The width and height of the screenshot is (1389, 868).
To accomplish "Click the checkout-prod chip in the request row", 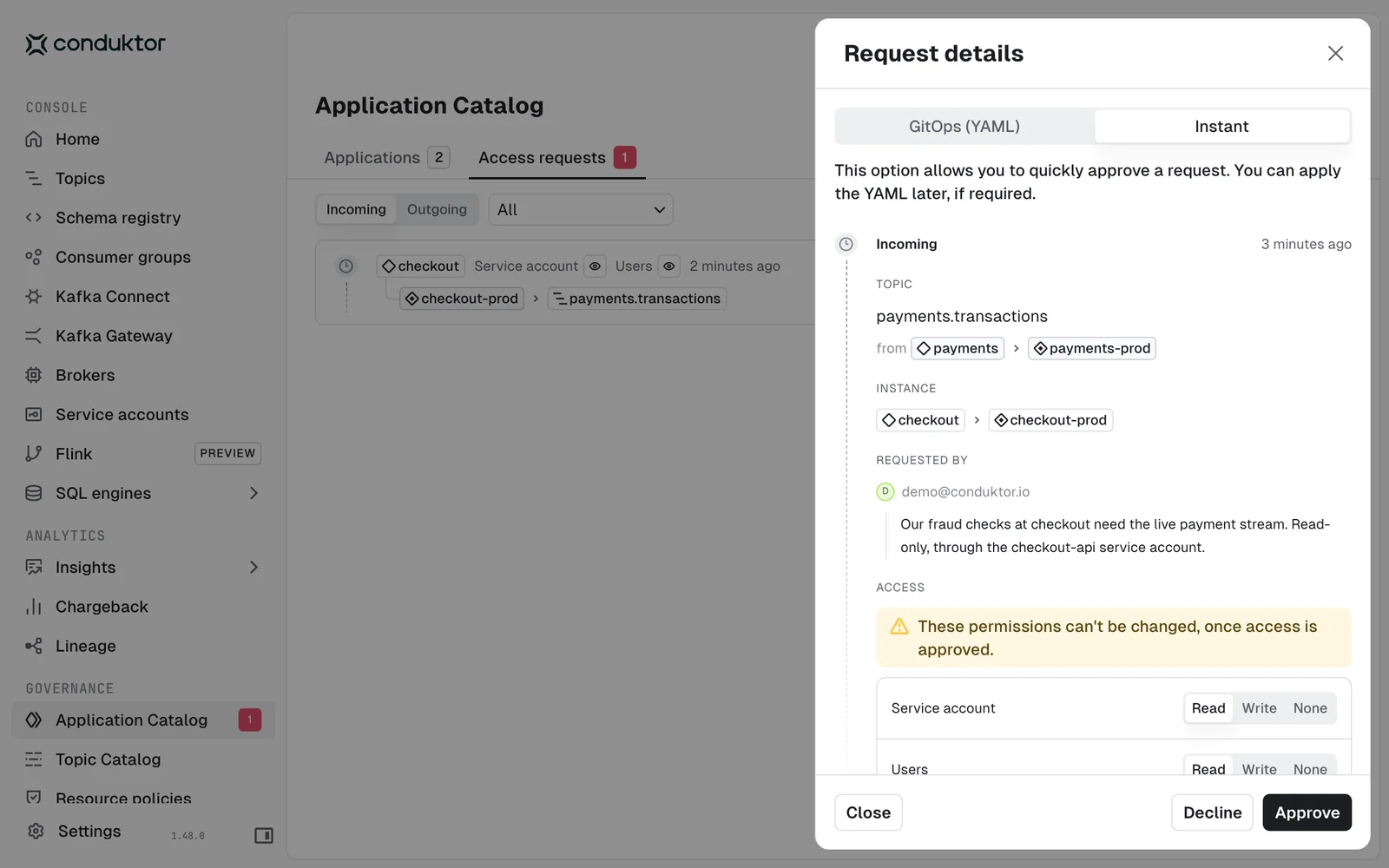I will coord(462,299).
